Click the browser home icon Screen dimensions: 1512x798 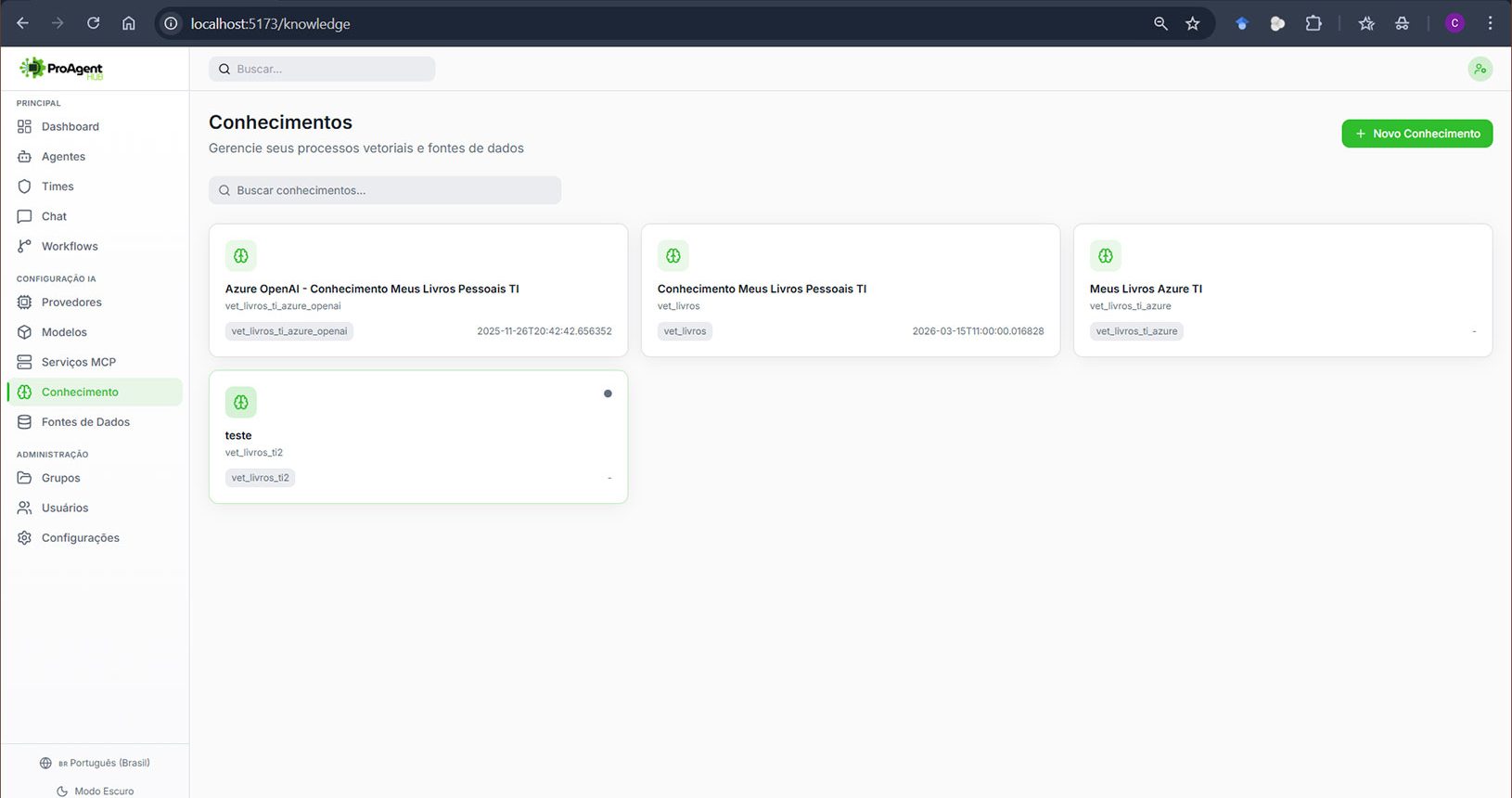pyautogui.click(x=129, y=23)
